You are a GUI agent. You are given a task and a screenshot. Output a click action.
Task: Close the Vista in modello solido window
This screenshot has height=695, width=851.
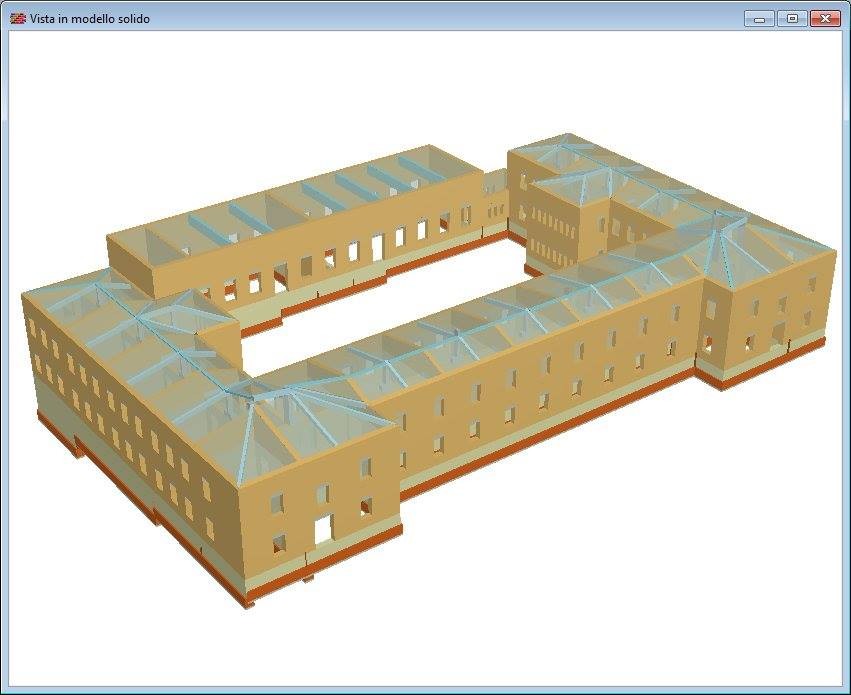tap(825, 19)
